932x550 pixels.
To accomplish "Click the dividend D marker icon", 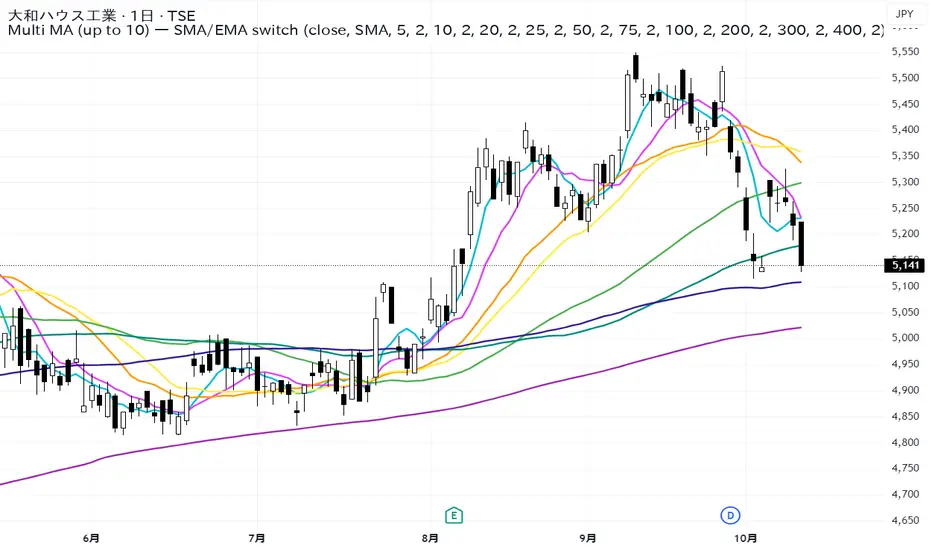I will (x=730, y=515).
